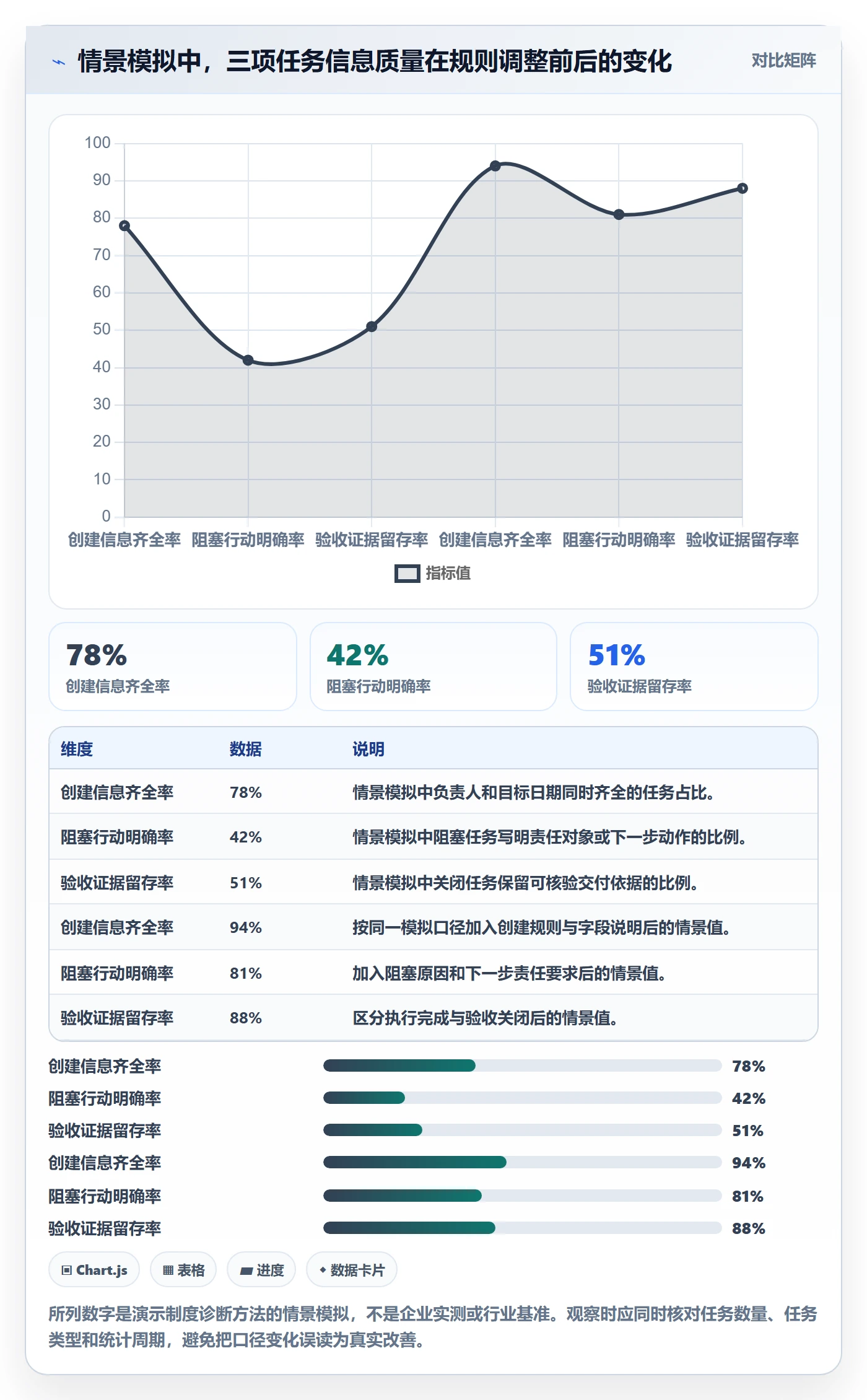Click the chart data point at value 88
The height and width of the screenshot is (1400, 867).
[x=742, y=188]
